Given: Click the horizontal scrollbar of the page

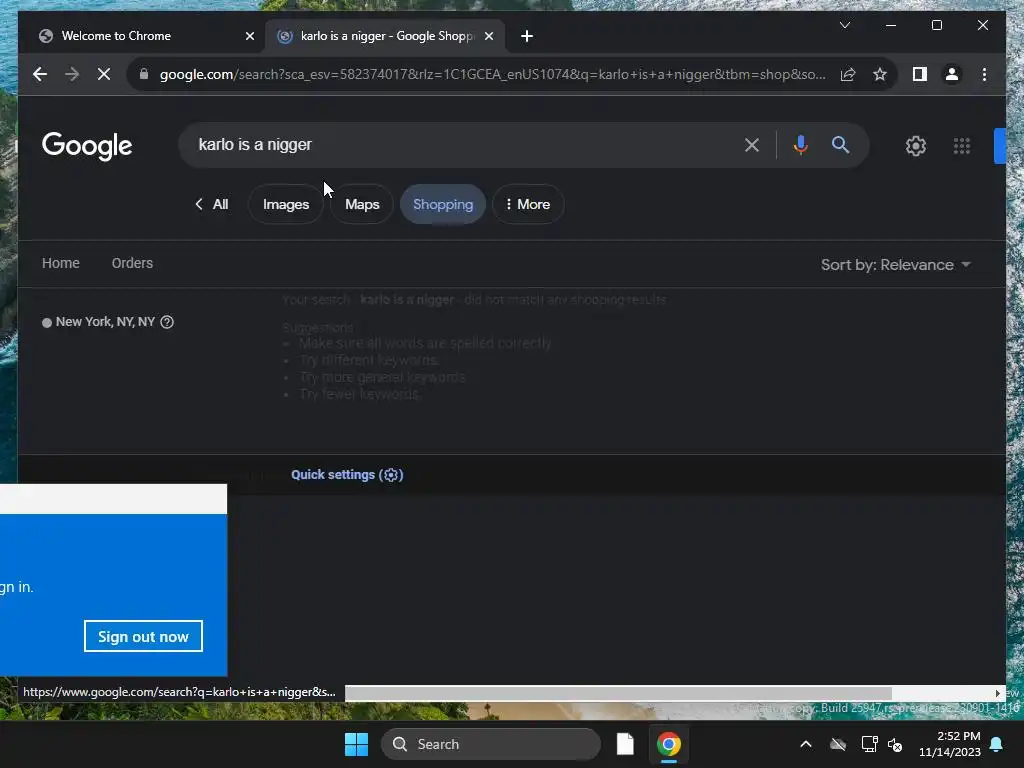Looking at the screenshot, I should click(x=618, y=693).
